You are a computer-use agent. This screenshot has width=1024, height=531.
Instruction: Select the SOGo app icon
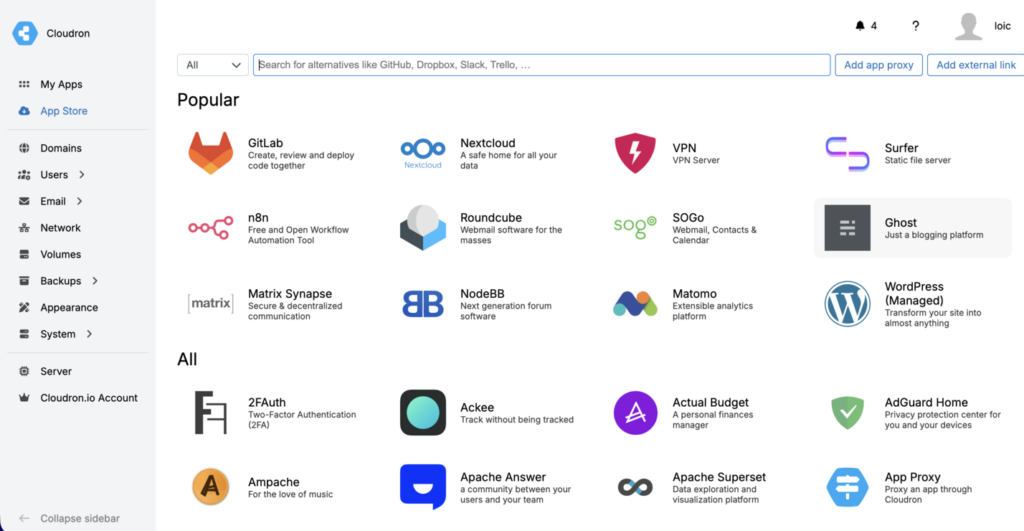tap(635, 227)
